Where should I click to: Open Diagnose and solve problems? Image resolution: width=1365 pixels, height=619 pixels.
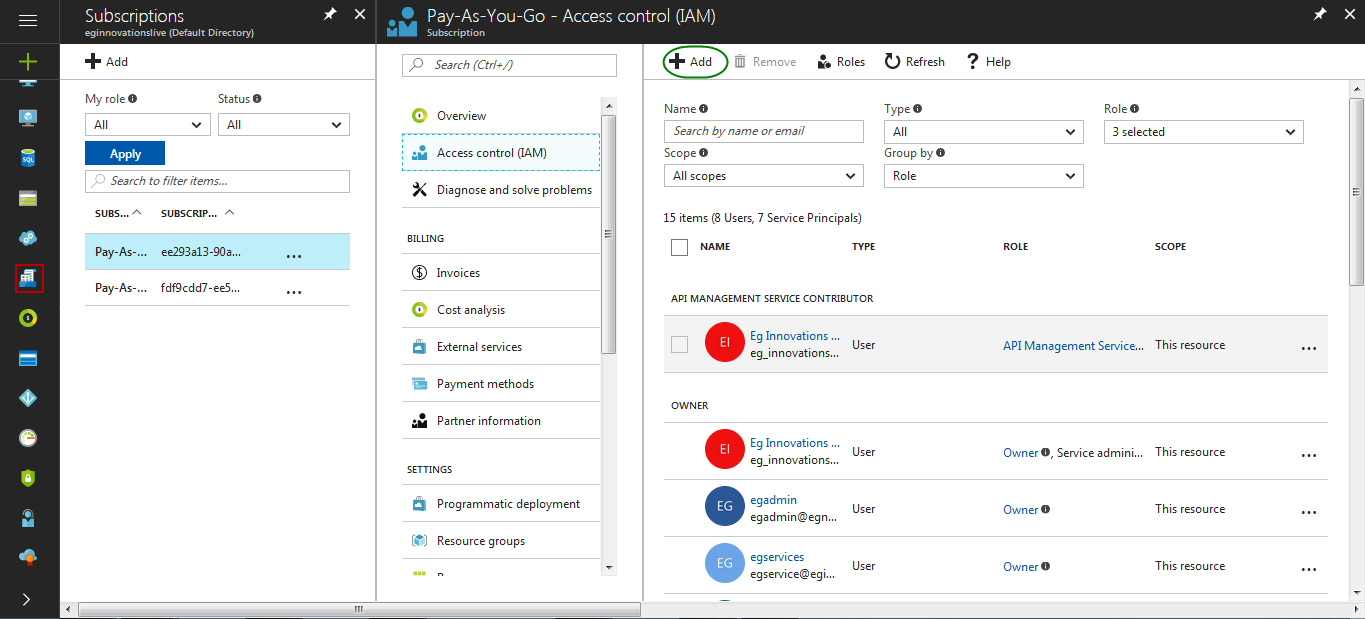tap(501, 190)
